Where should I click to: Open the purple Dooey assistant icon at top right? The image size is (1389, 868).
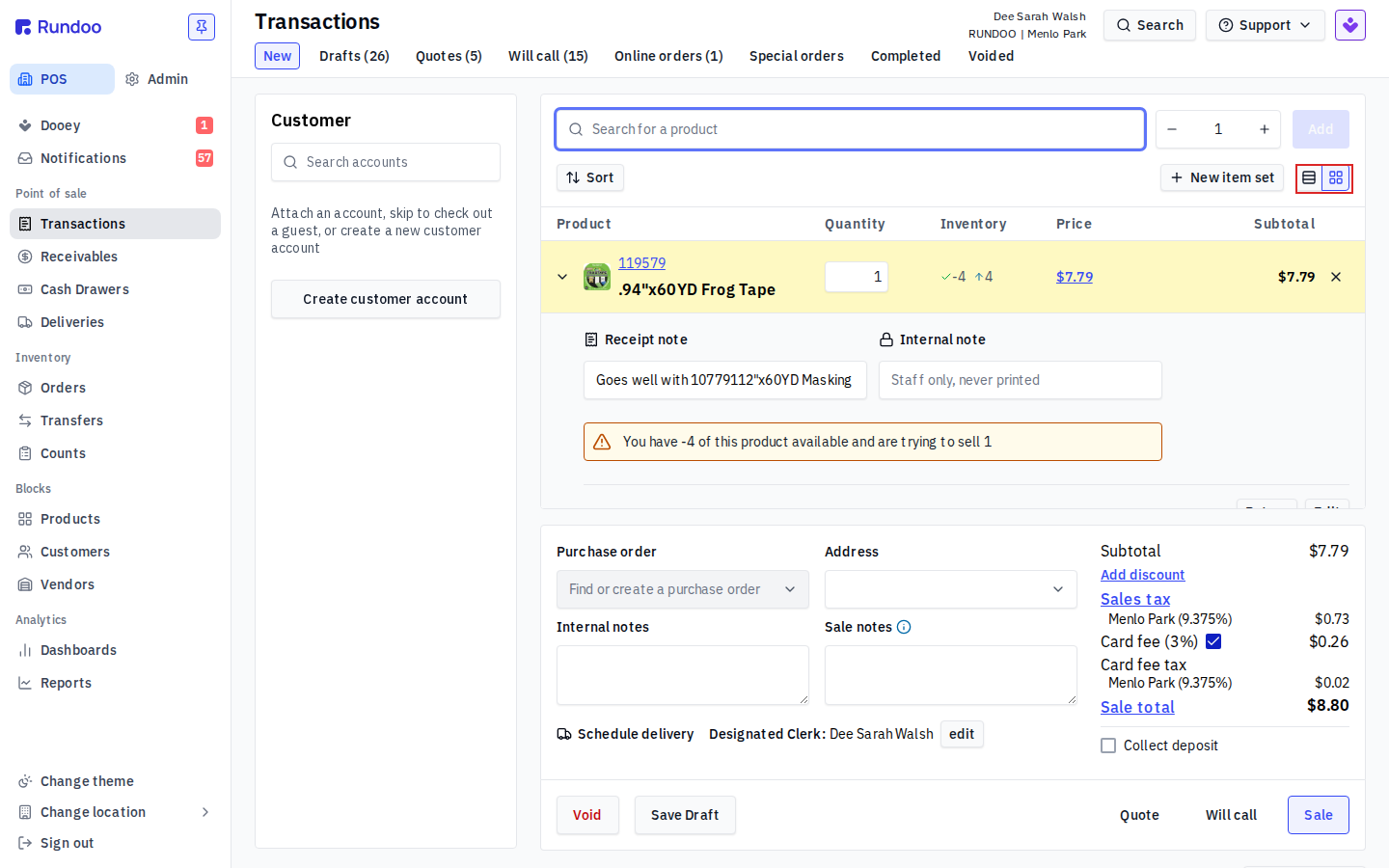(1350, 25)
